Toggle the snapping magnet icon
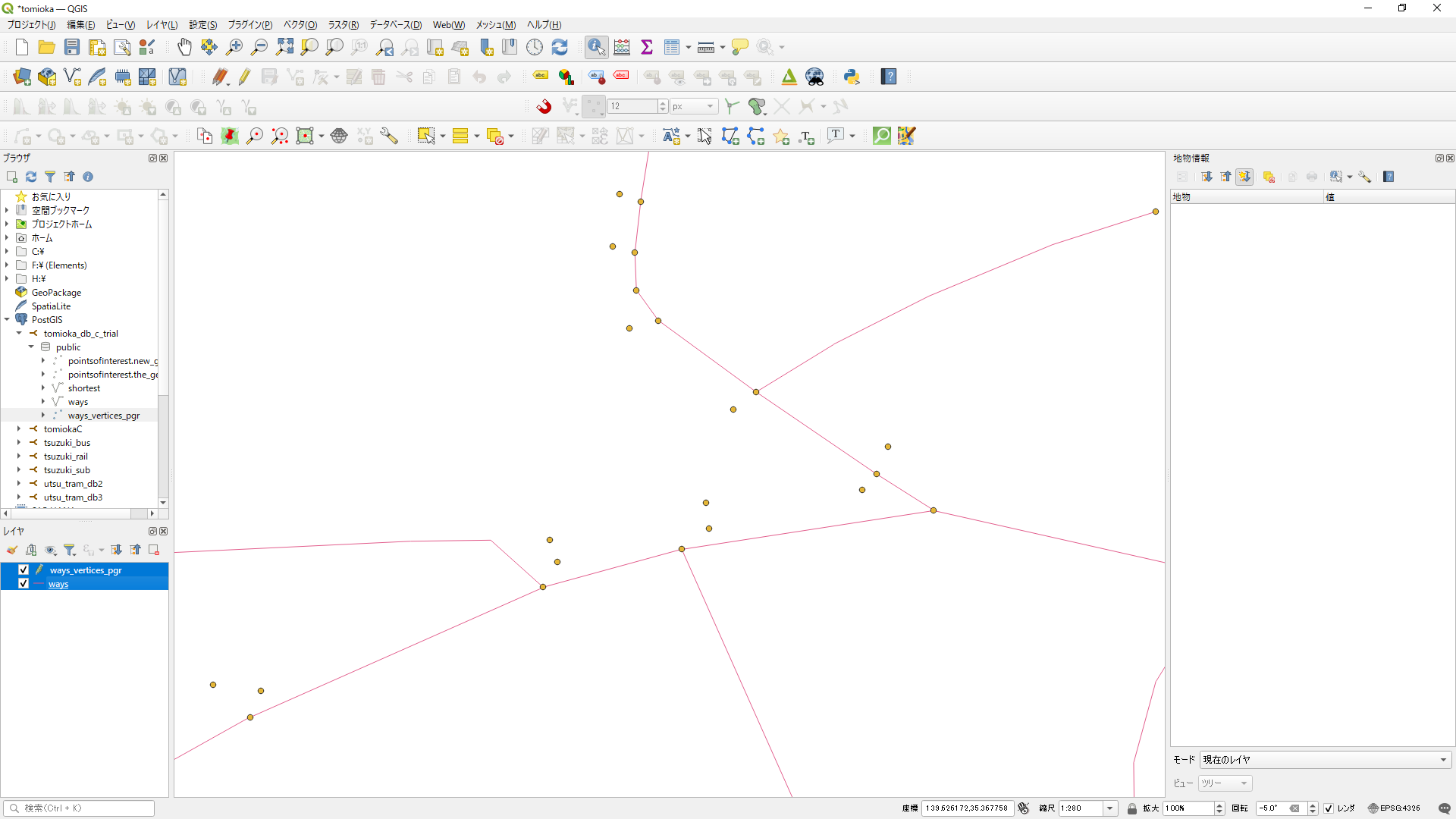 pos(544,106)
